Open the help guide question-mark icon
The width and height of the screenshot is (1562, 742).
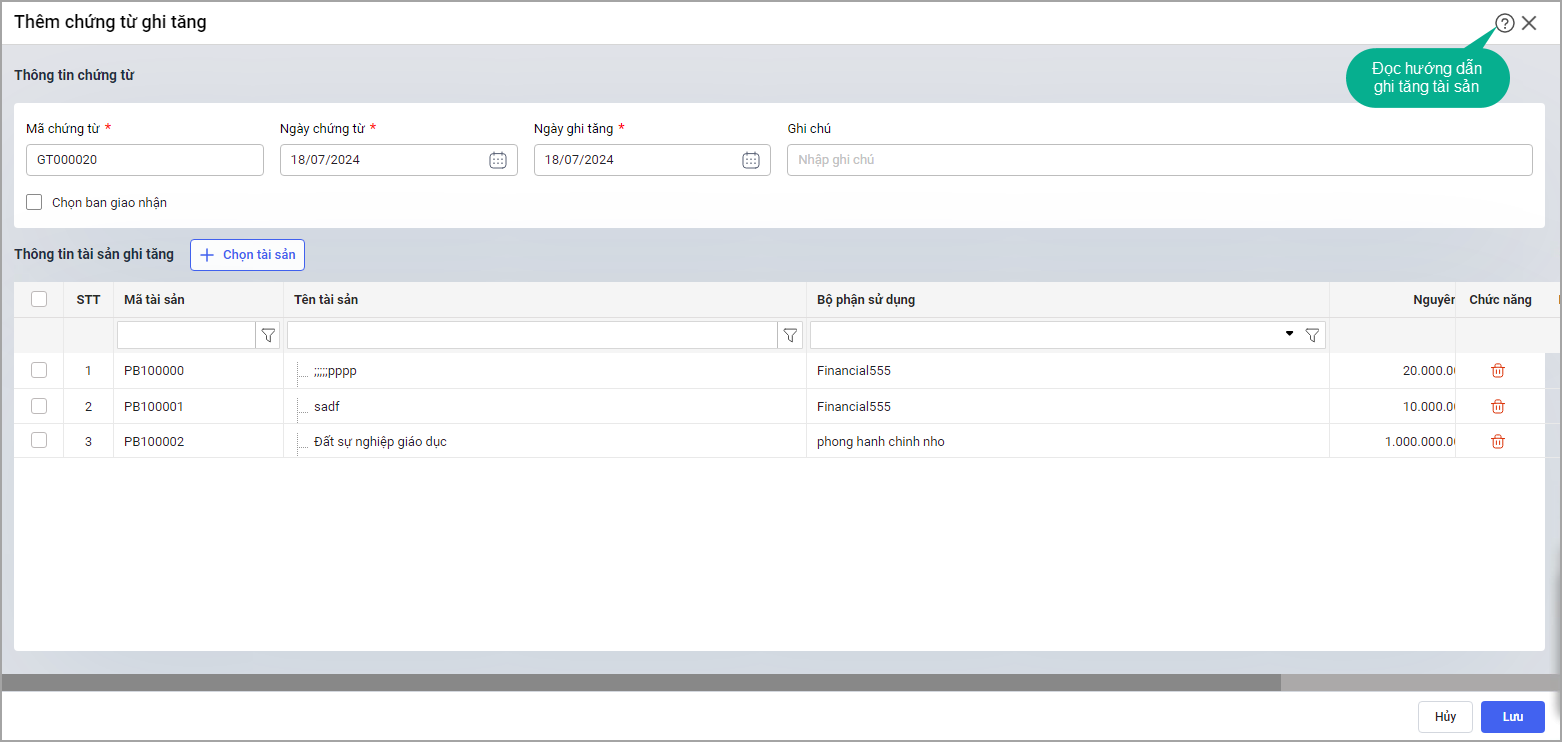(1504, 23)
